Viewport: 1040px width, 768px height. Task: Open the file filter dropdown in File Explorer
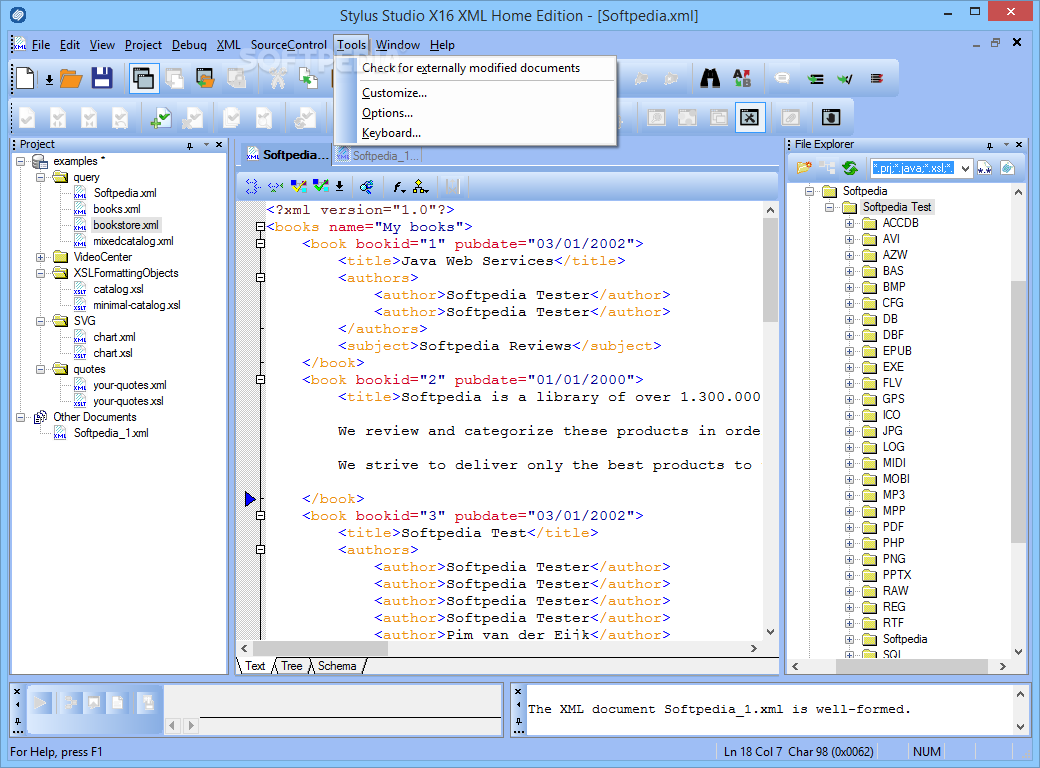(964, 168)
